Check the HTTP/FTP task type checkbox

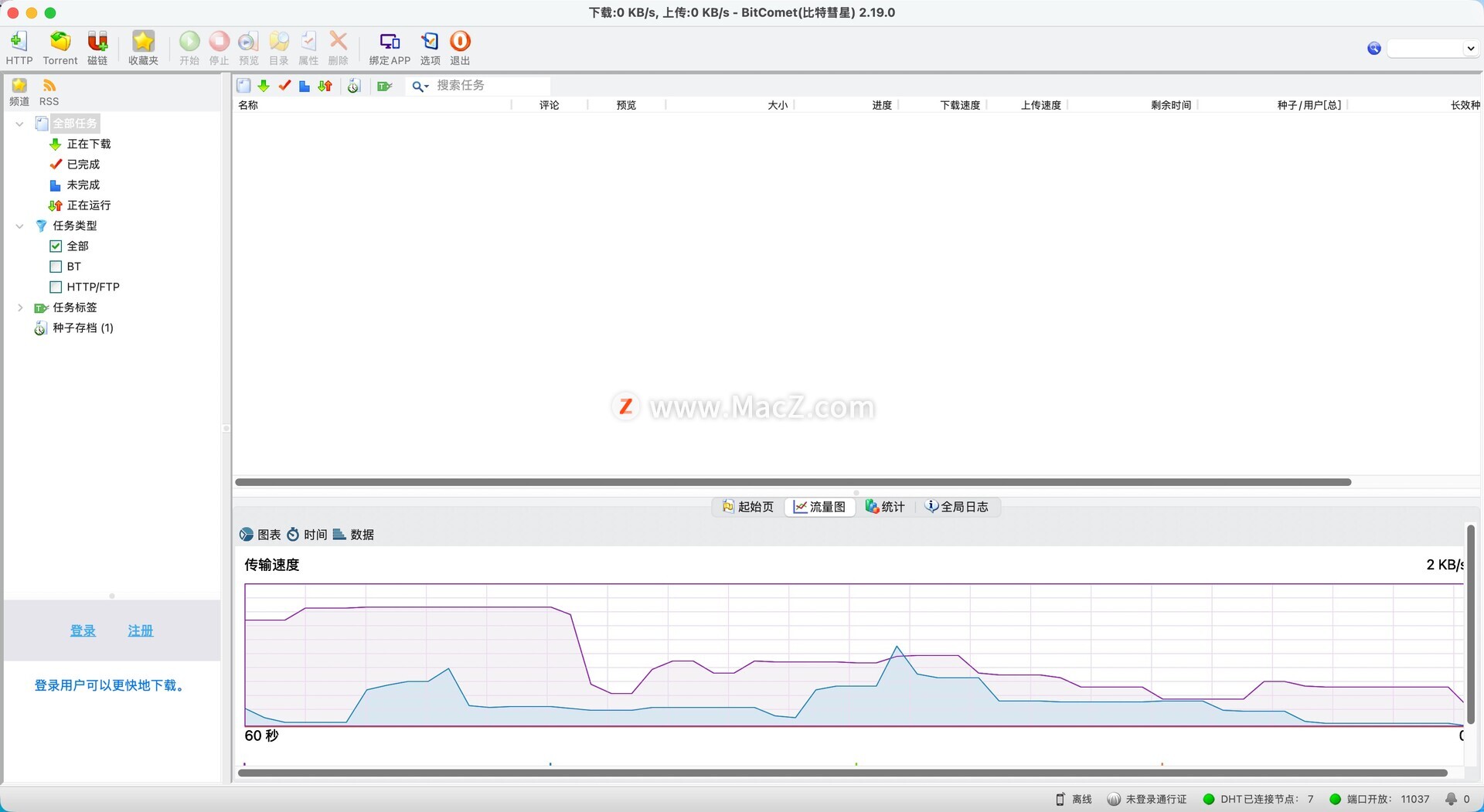pos(56,287)
